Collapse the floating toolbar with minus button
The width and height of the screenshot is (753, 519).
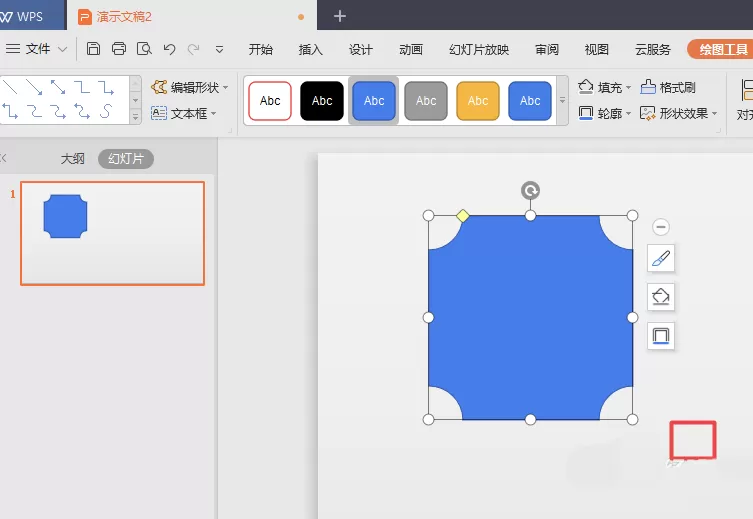coord(661,227)
